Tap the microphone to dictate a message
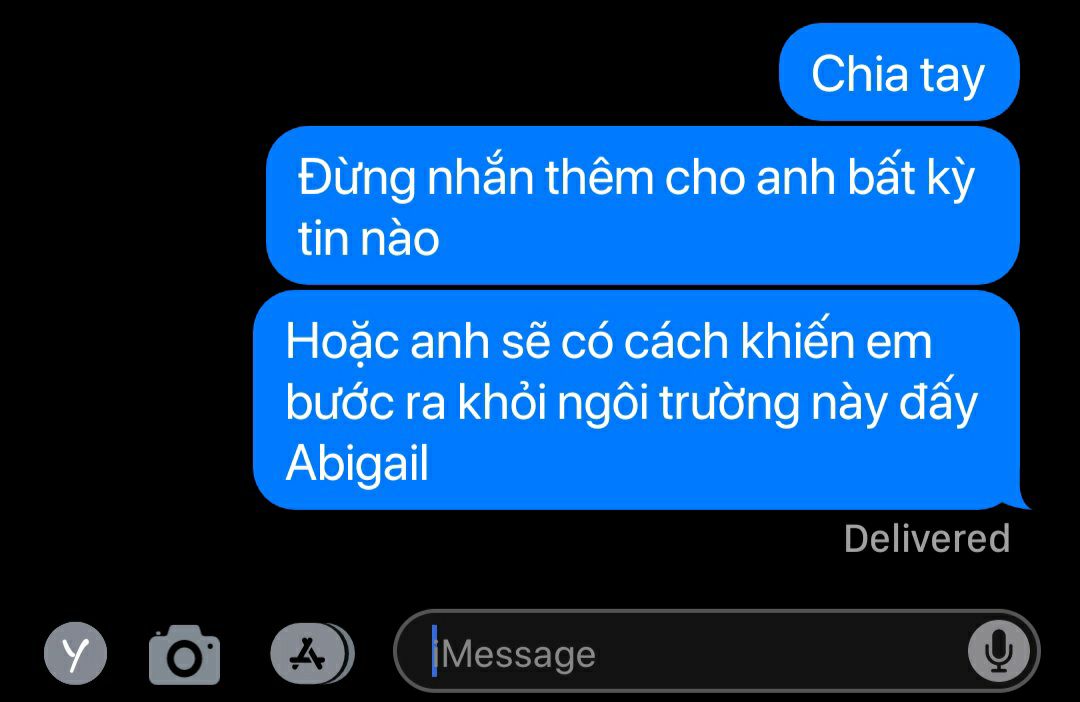Viewport: 1080px width, 702px height. 999,651
